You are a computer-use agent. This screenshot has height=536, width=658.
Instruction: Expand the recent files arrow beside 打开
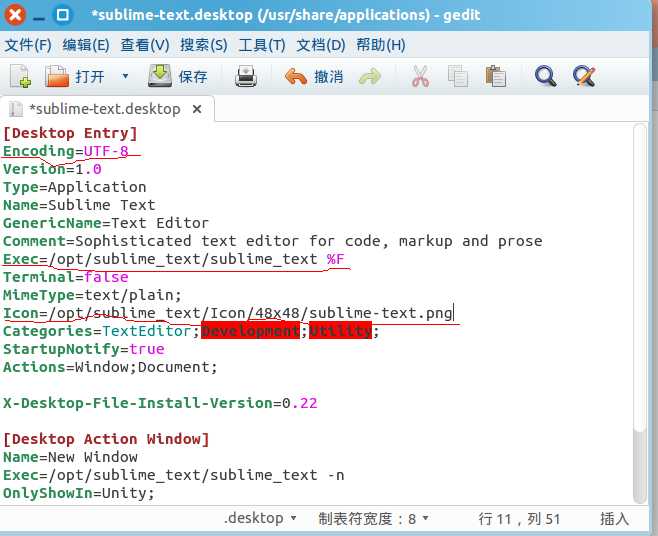[125, 76]
